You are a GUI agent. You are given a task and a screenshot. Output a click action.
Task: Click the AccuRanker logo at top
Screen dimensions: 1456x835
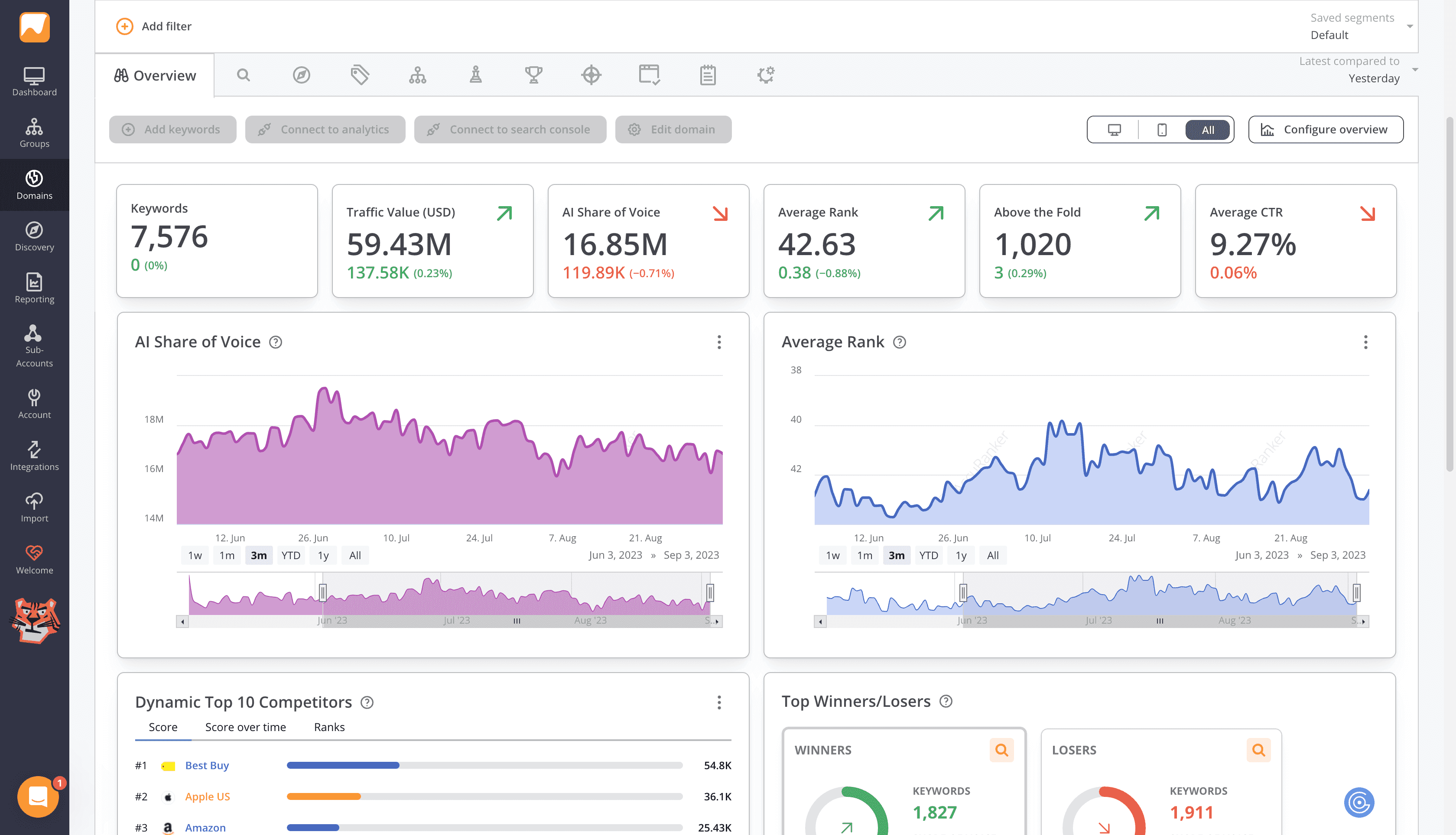click(34, 26)
